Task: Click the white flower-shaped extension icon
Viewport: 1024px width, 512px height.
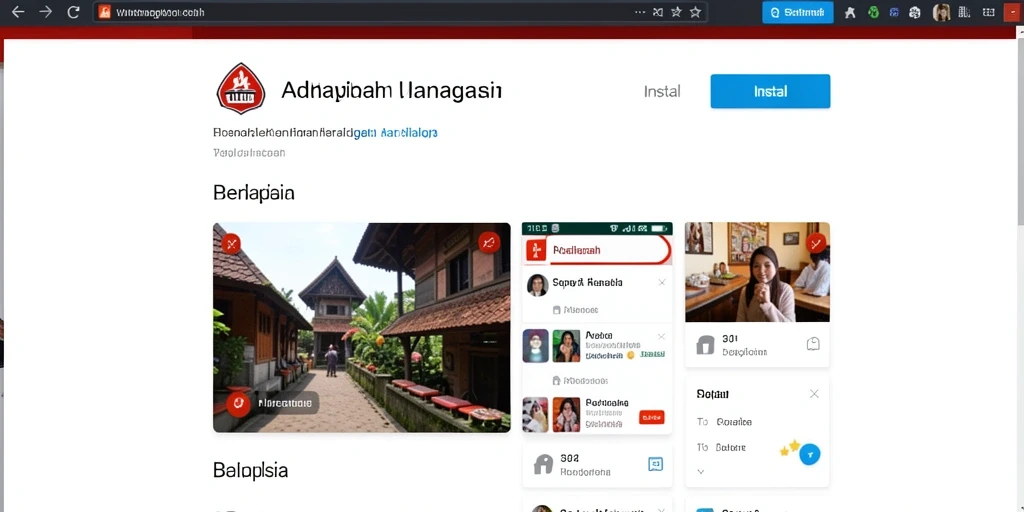Action: [x=915, y=12]
